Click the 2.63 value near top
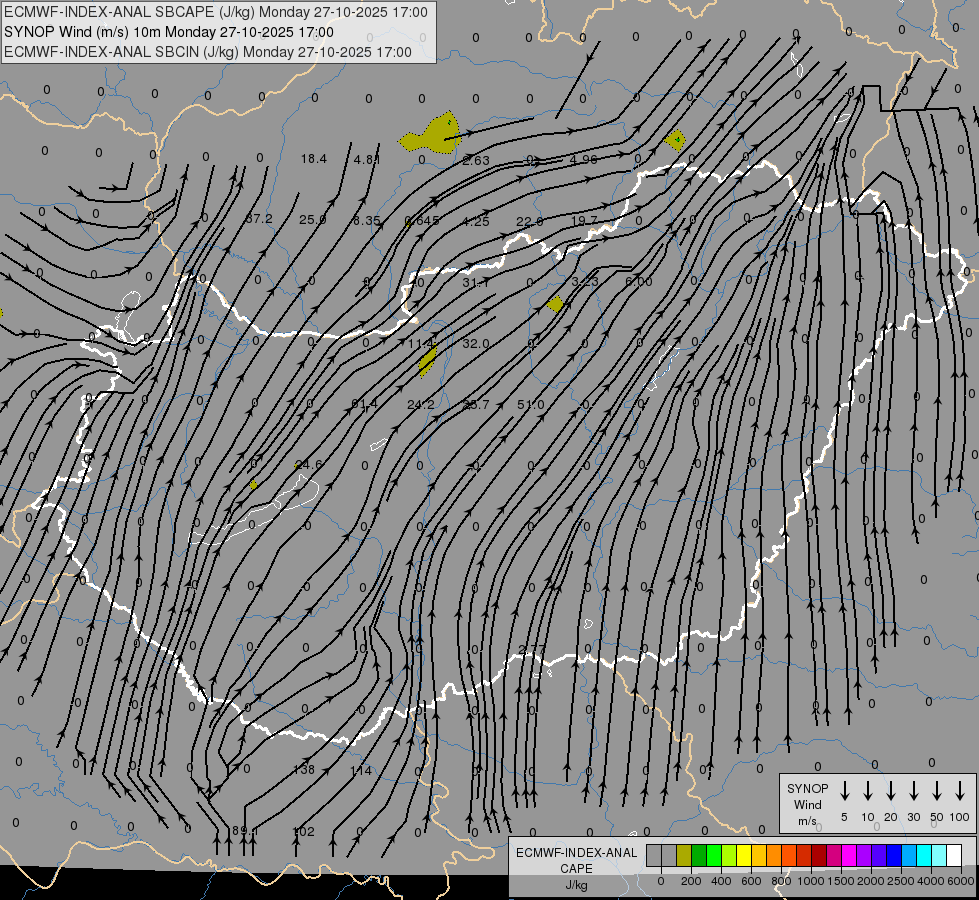 point(476,161)
